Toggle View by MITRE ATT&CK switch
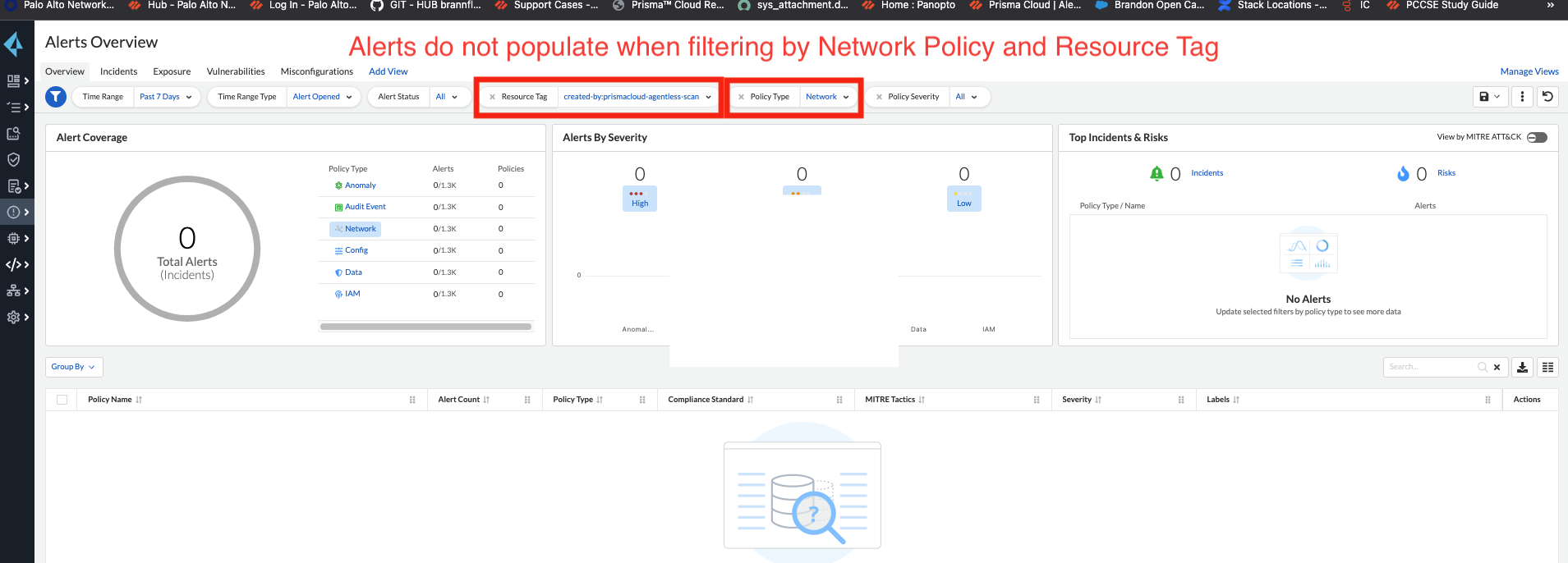 pos(1537,137)
